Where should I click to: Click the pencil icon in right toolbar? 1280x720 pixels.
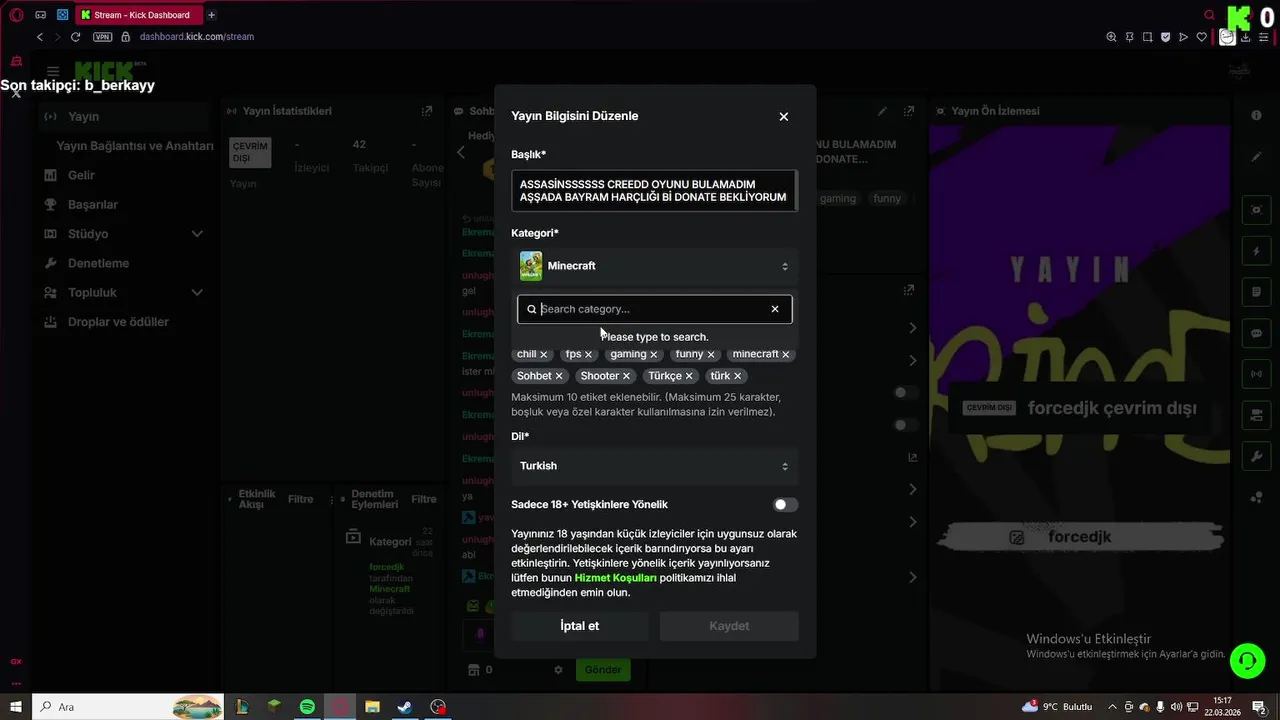[x=1257, y=158]
